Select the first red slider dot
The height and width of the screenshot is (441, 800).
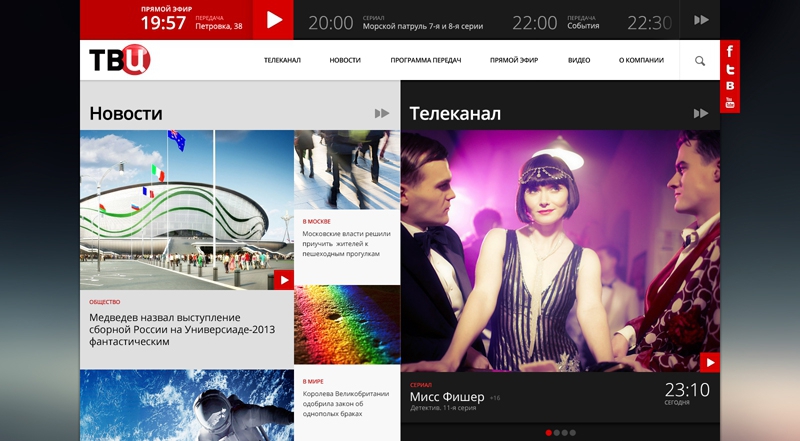(548, 433)
